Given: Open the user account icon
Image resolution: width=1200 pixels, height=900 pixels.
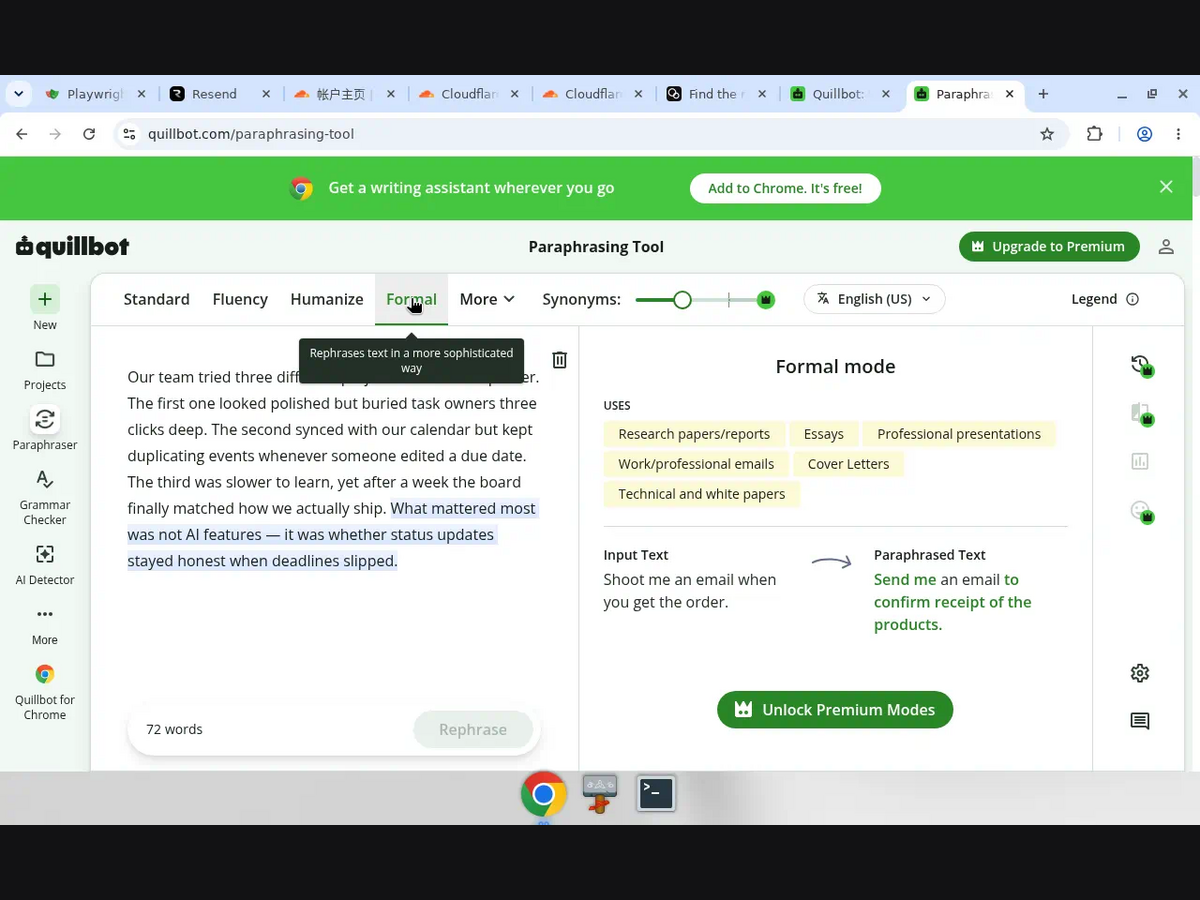Looking at the screenshot, I should [1166, 246].
